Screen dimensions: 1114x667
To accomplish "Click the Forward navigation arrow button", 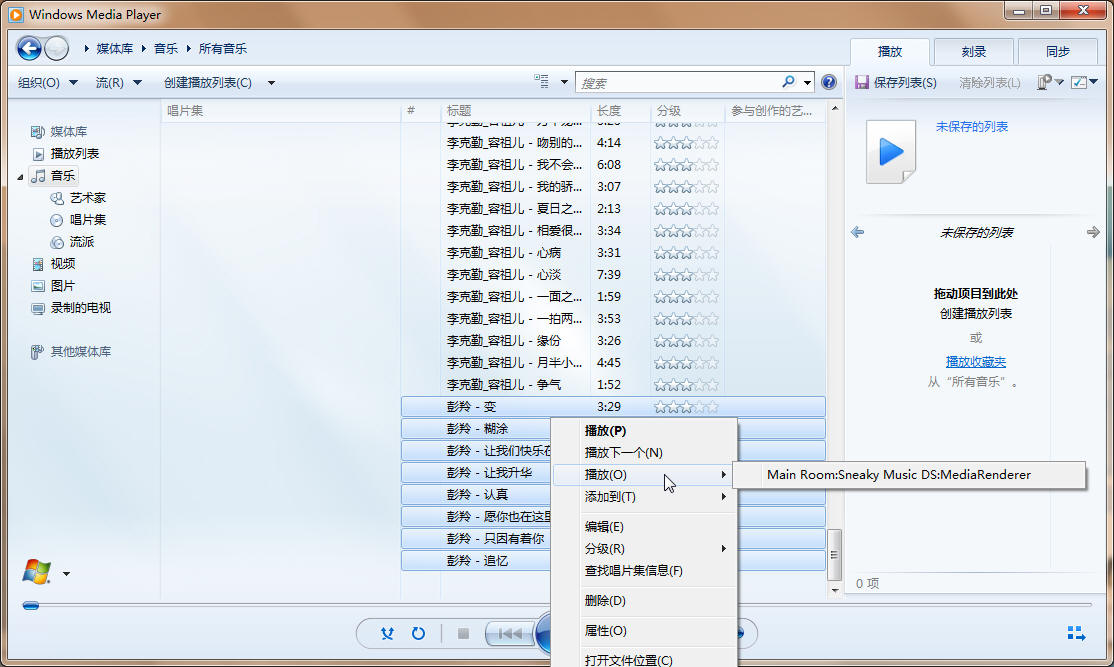I will point(56,48).
